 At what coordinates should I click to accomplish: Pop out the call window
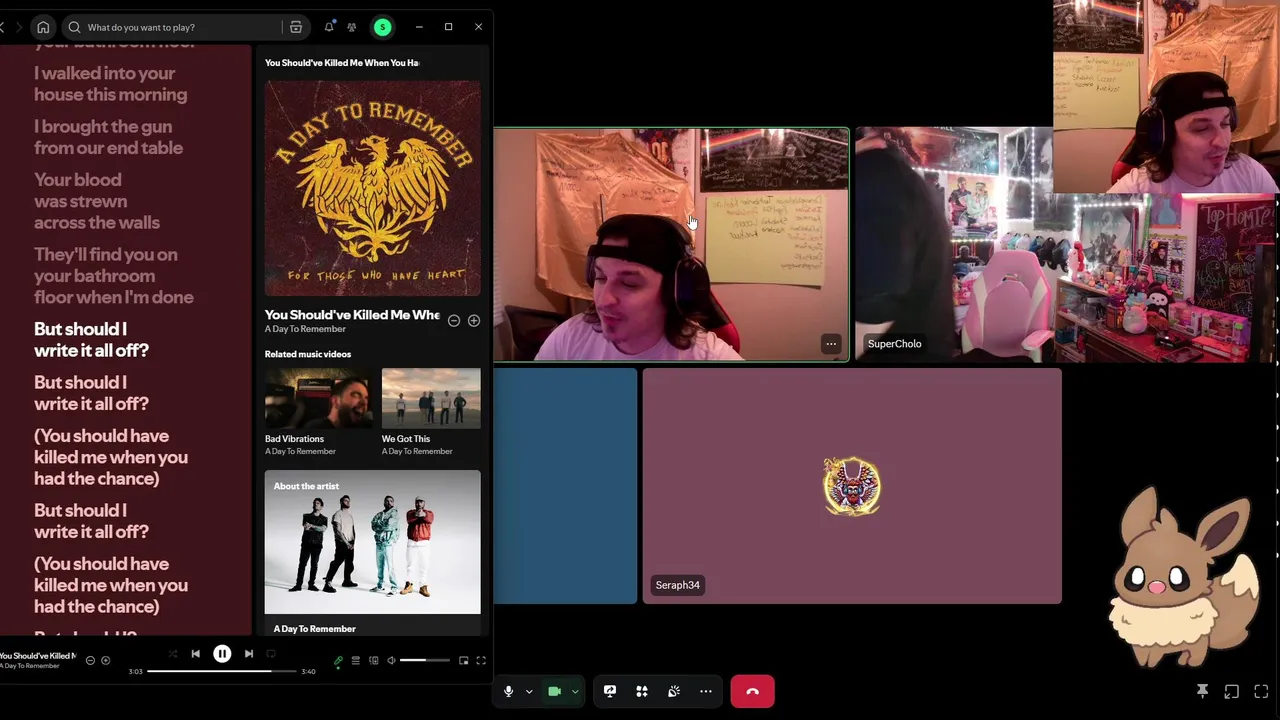click(1232, 691)
